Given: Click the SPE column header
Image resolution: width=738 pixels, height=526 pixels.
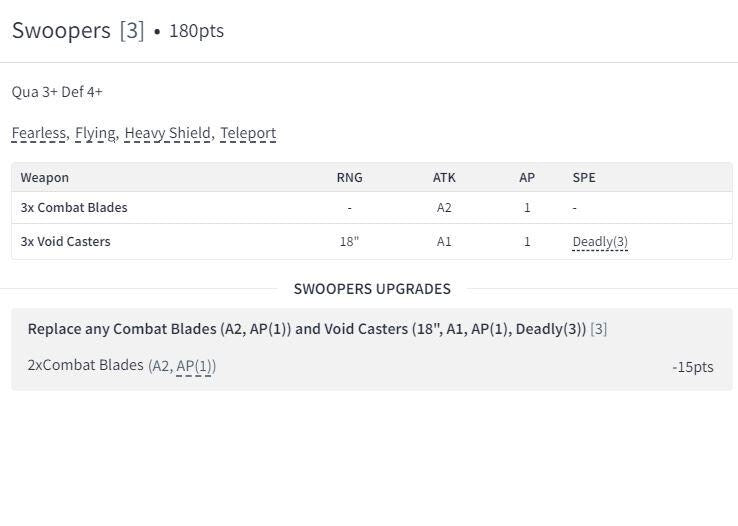Looking at the screenshot, I should [584, 178].
